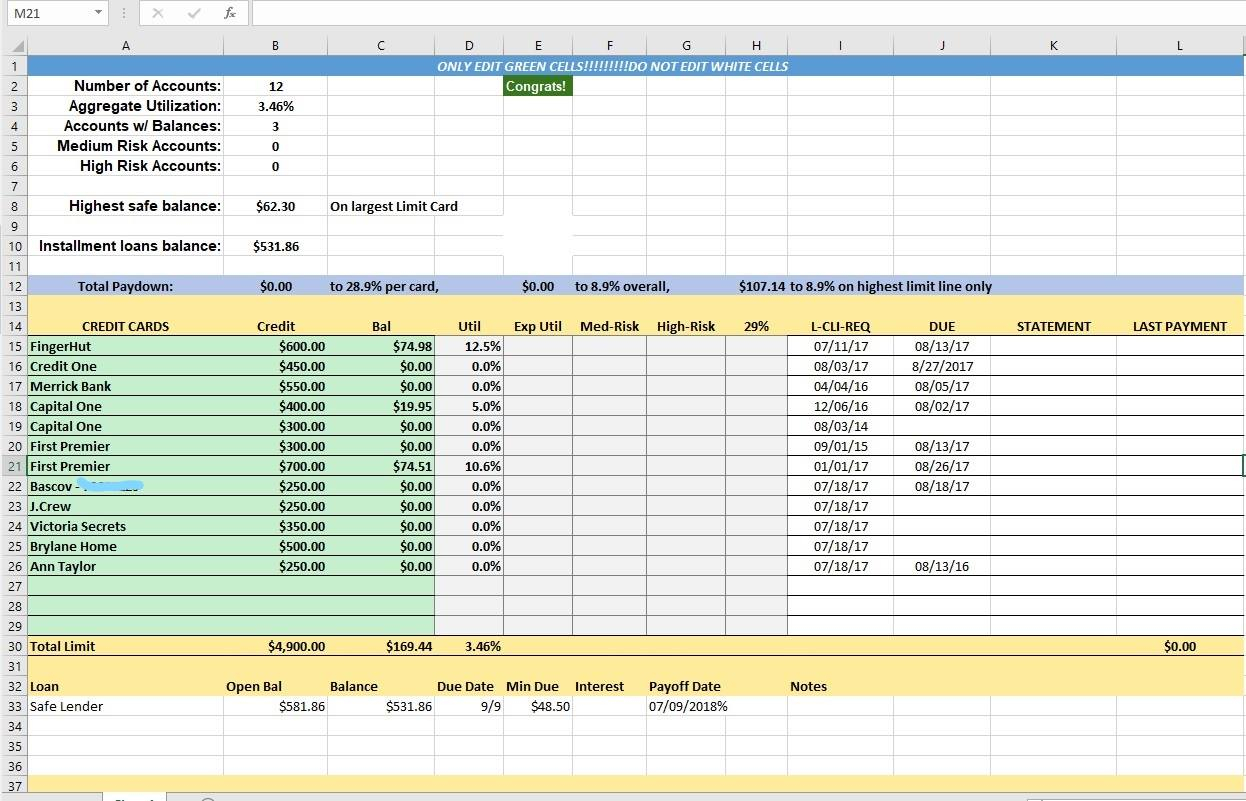
Task: Click inside the formula bar input
Action: click(x=748, y=13)
